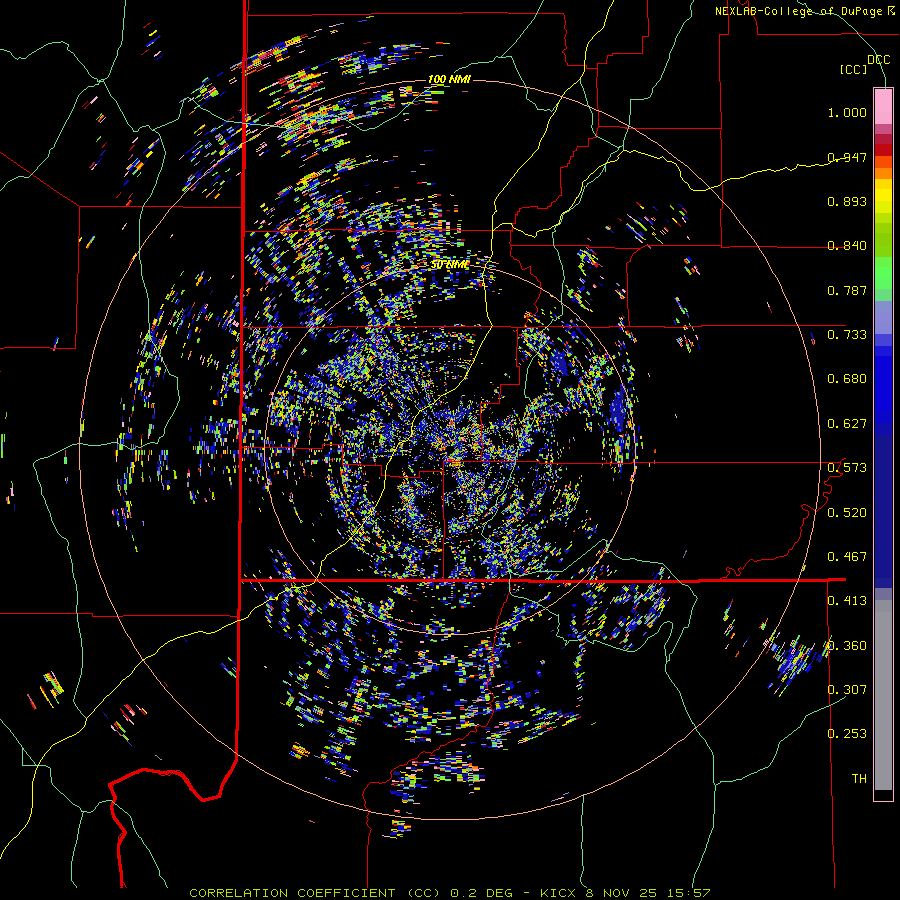Click the 0.307 color scale label
Screen dimensions: 900x900
pyautogui.click(x=847, y=690)
